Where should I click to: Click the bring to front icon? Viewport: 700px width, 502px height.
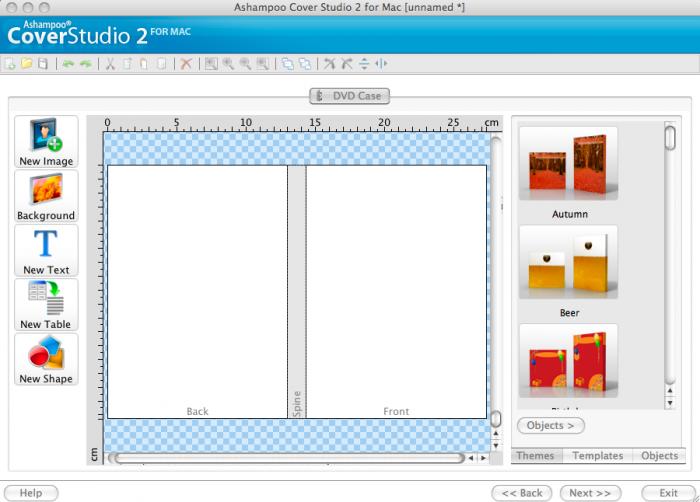(x=288, y=64)
